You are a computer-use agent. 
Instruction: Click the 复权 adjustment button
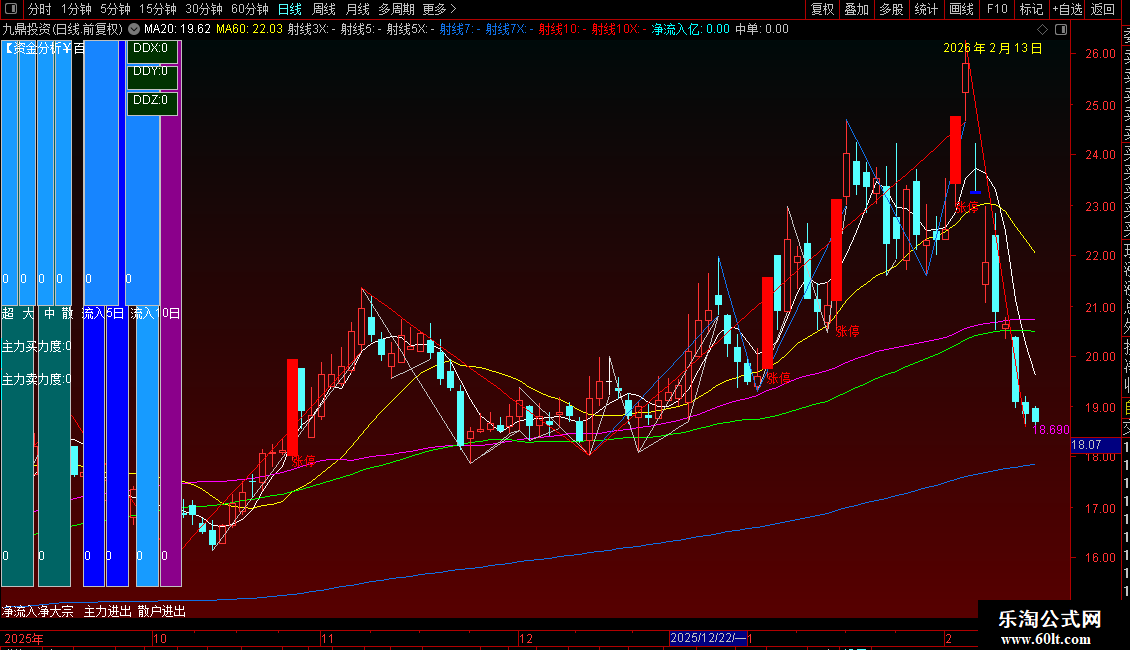(822, 9)
